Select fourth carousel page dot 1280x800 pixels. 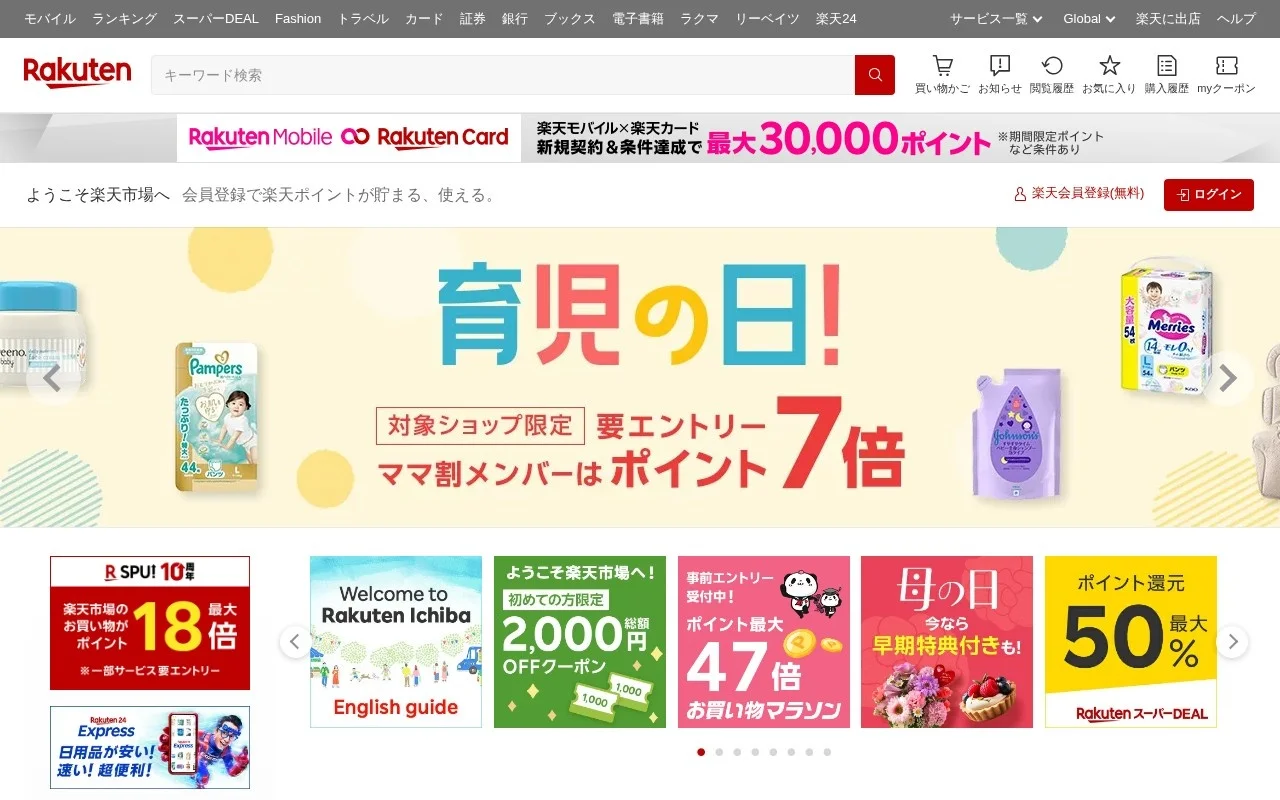click(755, 752)
